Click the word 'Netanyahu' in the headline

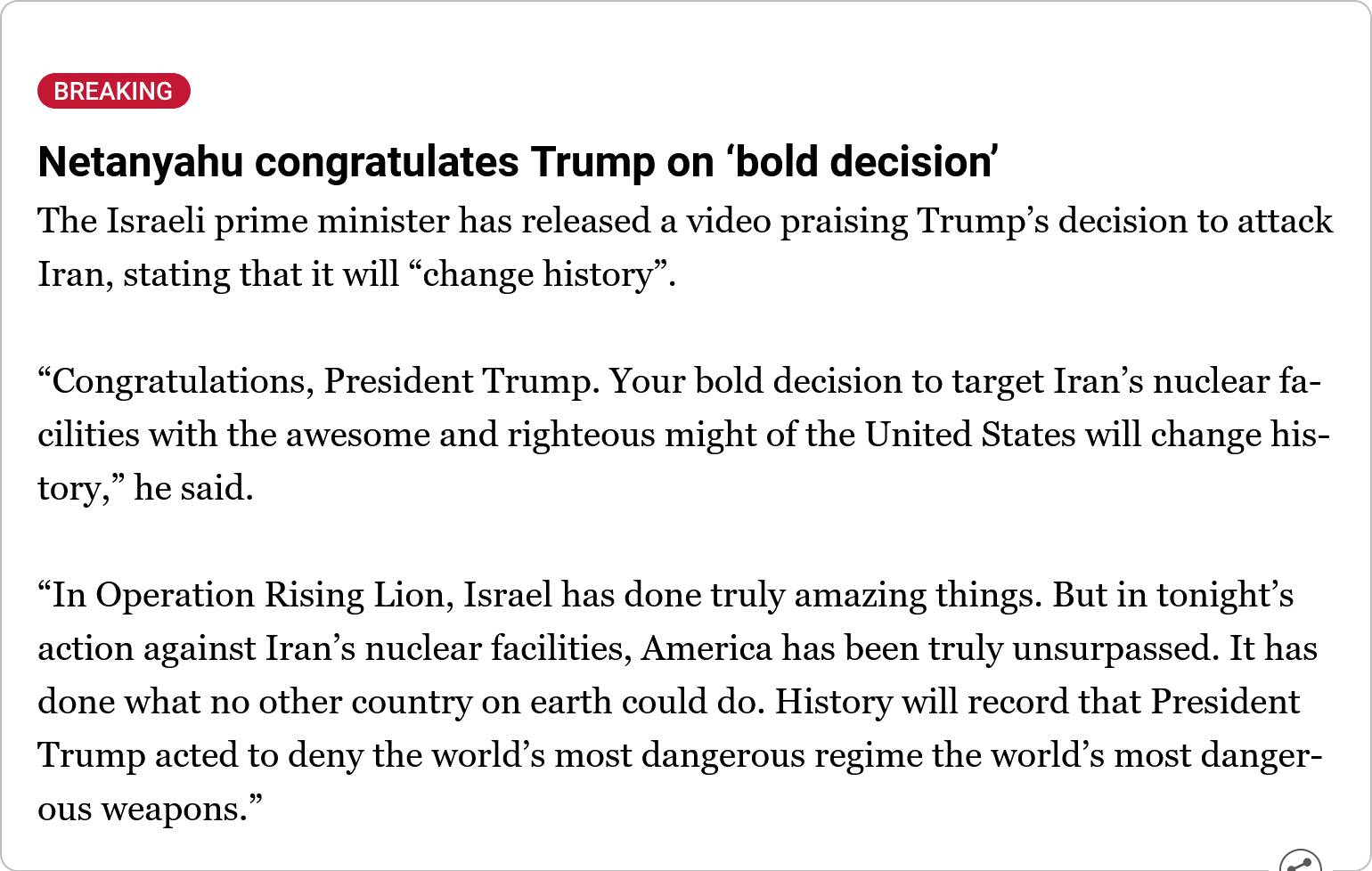click(x=141, y=162)
